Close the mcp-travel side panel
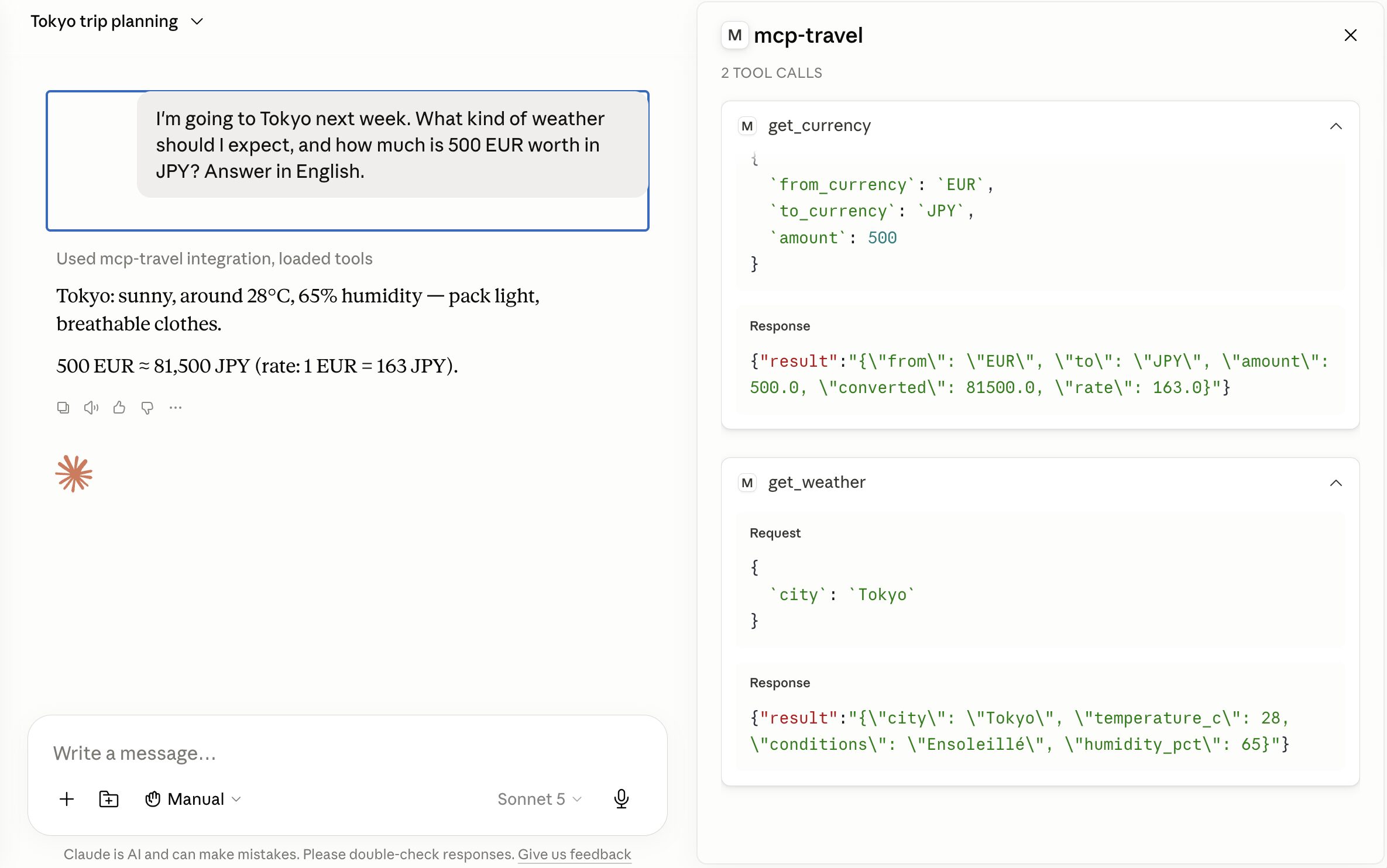 [1351, 35]
